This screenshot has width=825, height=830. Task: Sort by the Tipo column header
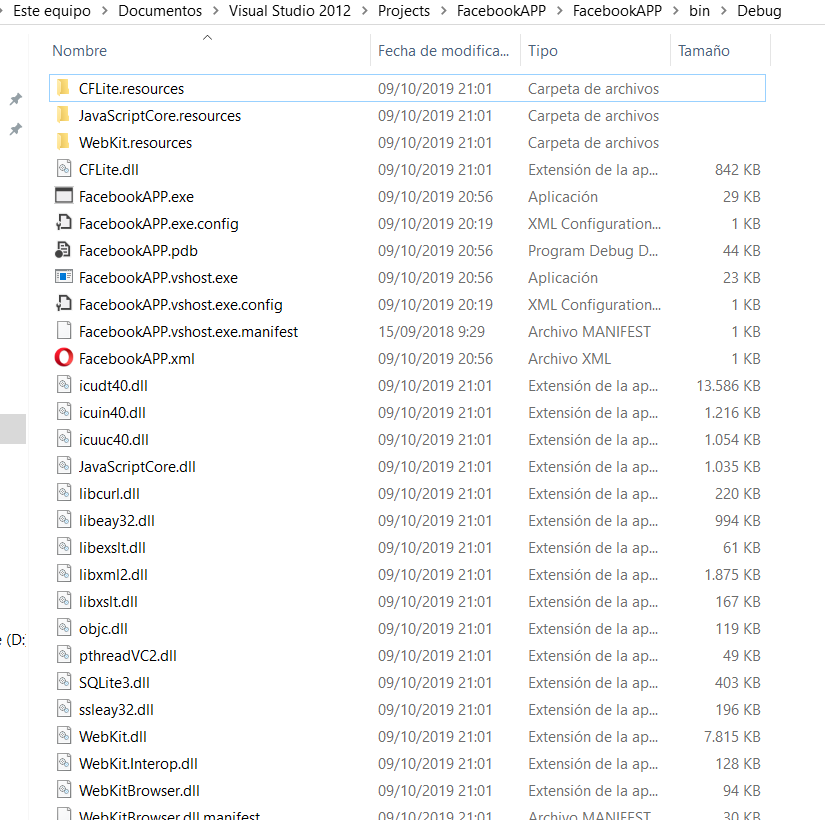[542, 51]
